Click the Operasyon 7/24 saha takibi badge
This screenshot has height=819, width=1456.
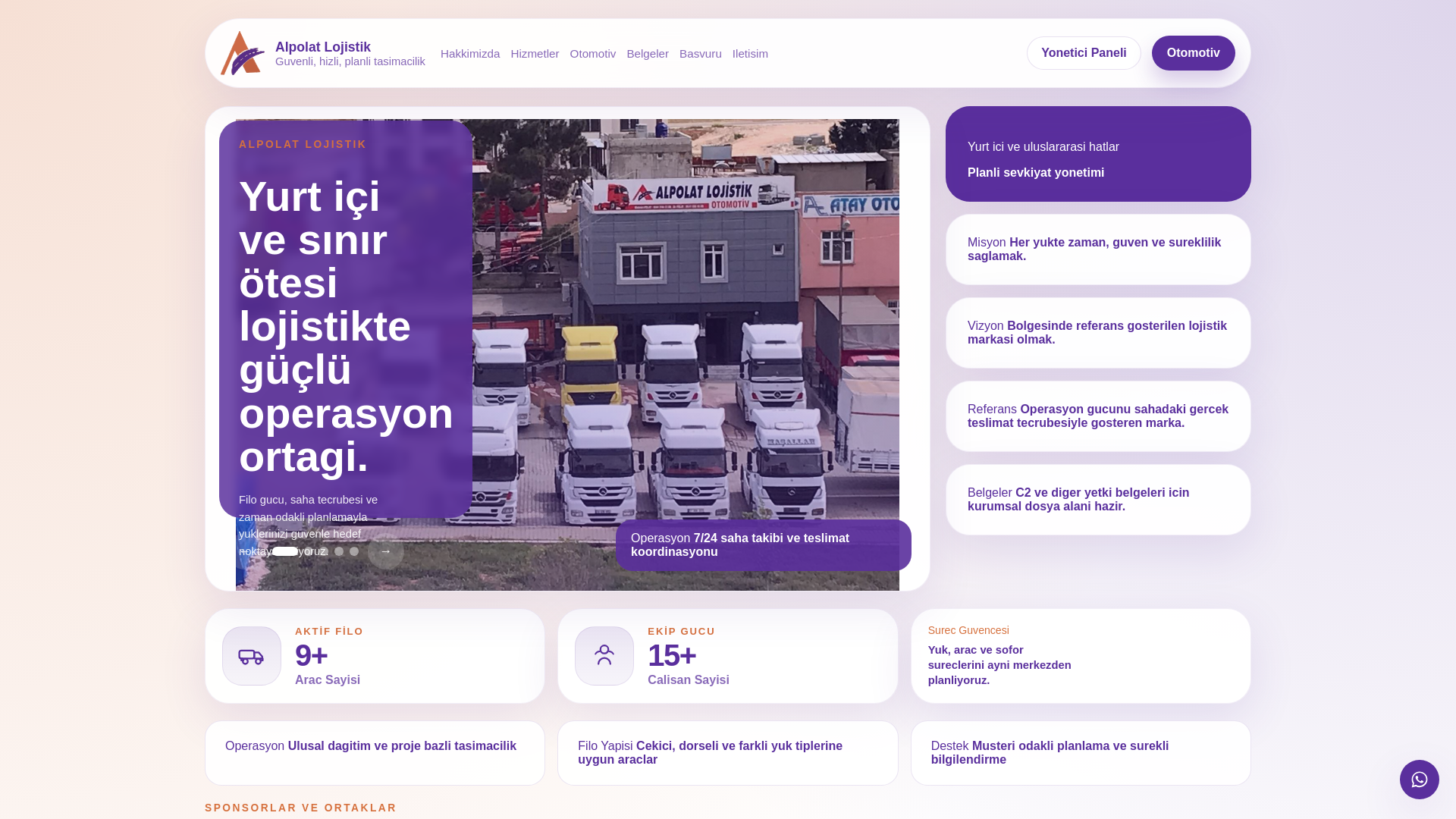tap(764, 545)
